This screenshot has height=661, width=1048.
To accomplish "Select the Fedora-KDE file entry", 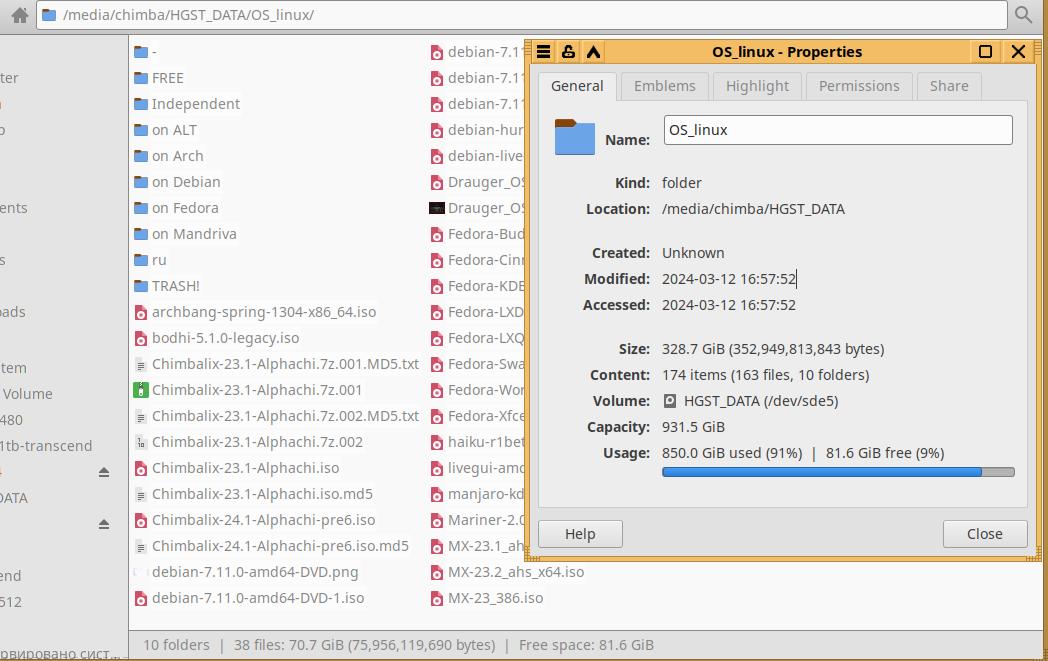I will (477, 286).
